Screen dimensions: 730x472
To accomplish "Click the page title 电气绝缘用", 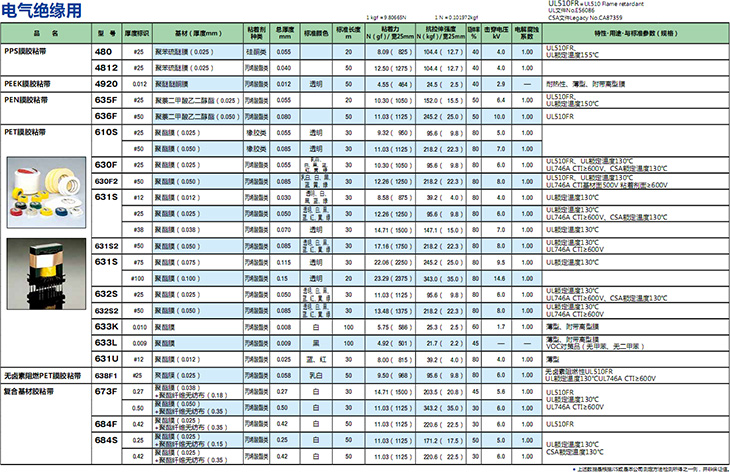I will point(41,10).
